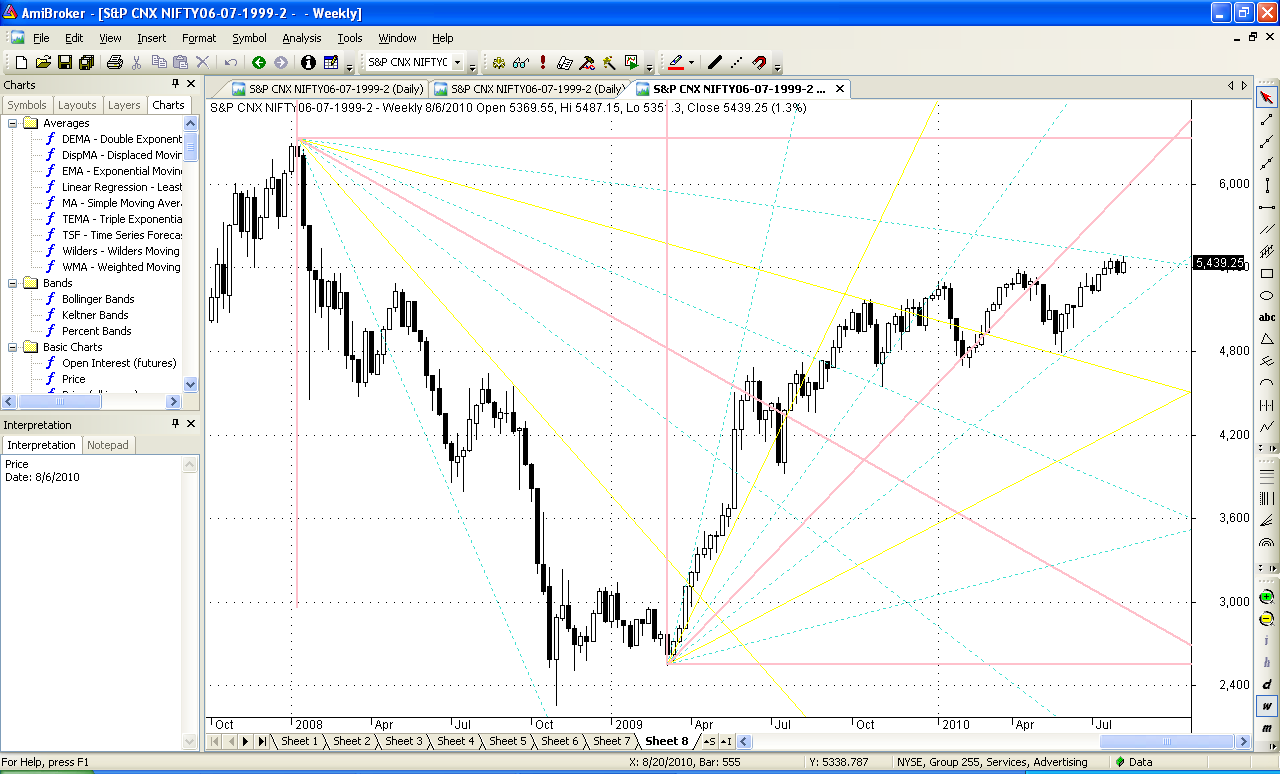Click the solid line style icon

(715, 62)
